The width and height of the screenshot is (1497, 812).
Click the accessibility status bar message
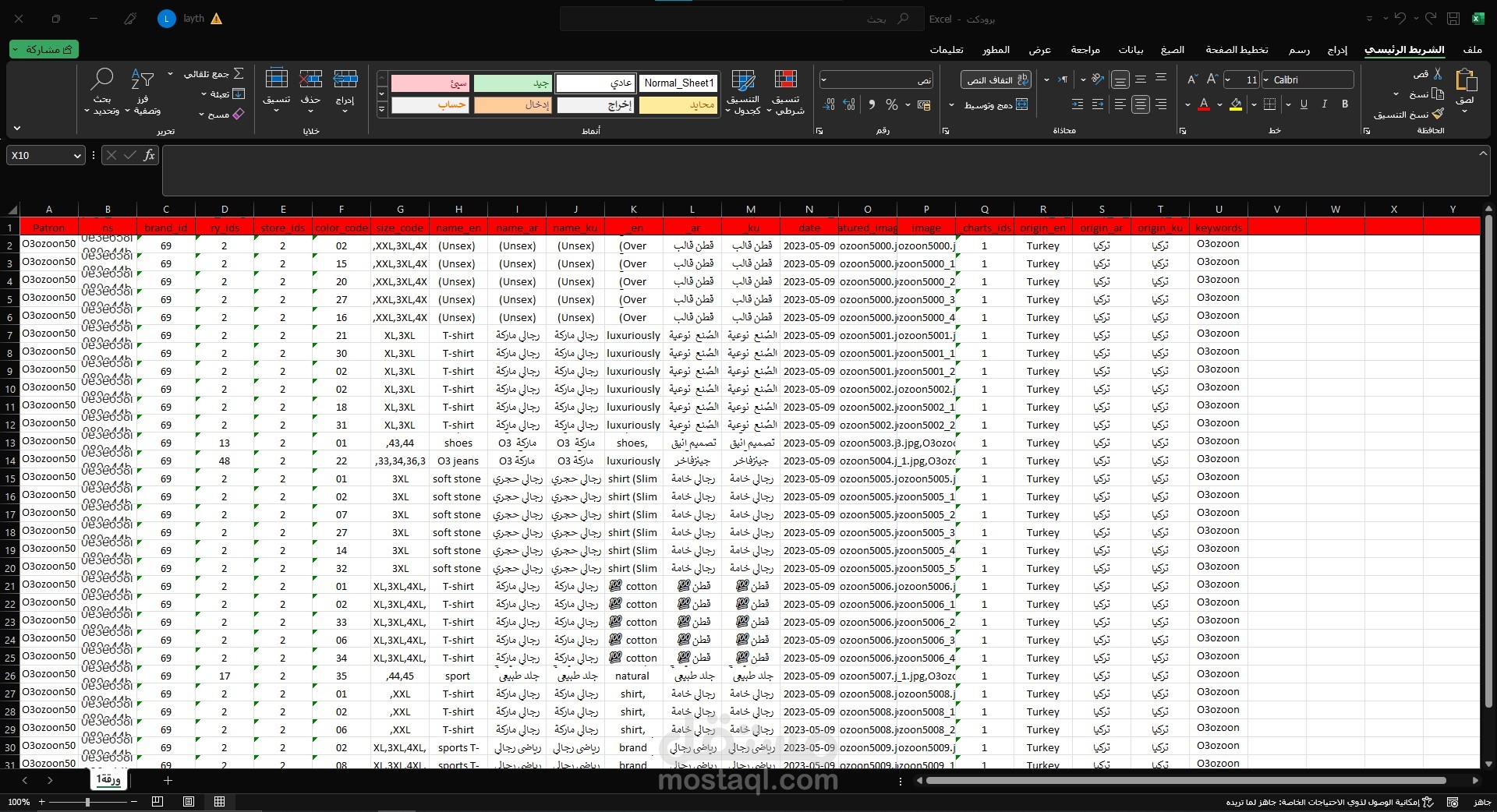coord(1329,802)
